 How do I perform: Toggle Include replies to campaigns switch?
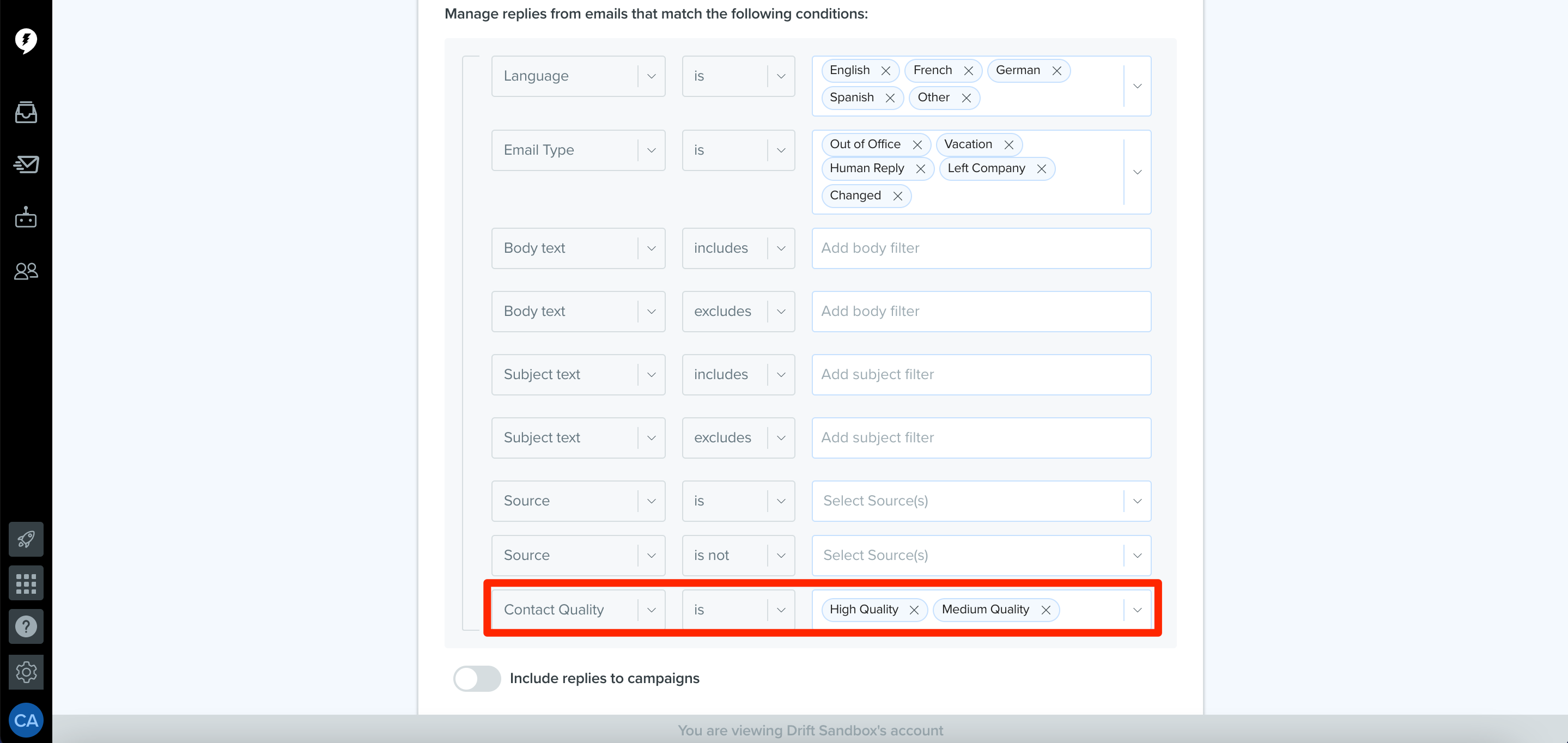click(477, 678)
